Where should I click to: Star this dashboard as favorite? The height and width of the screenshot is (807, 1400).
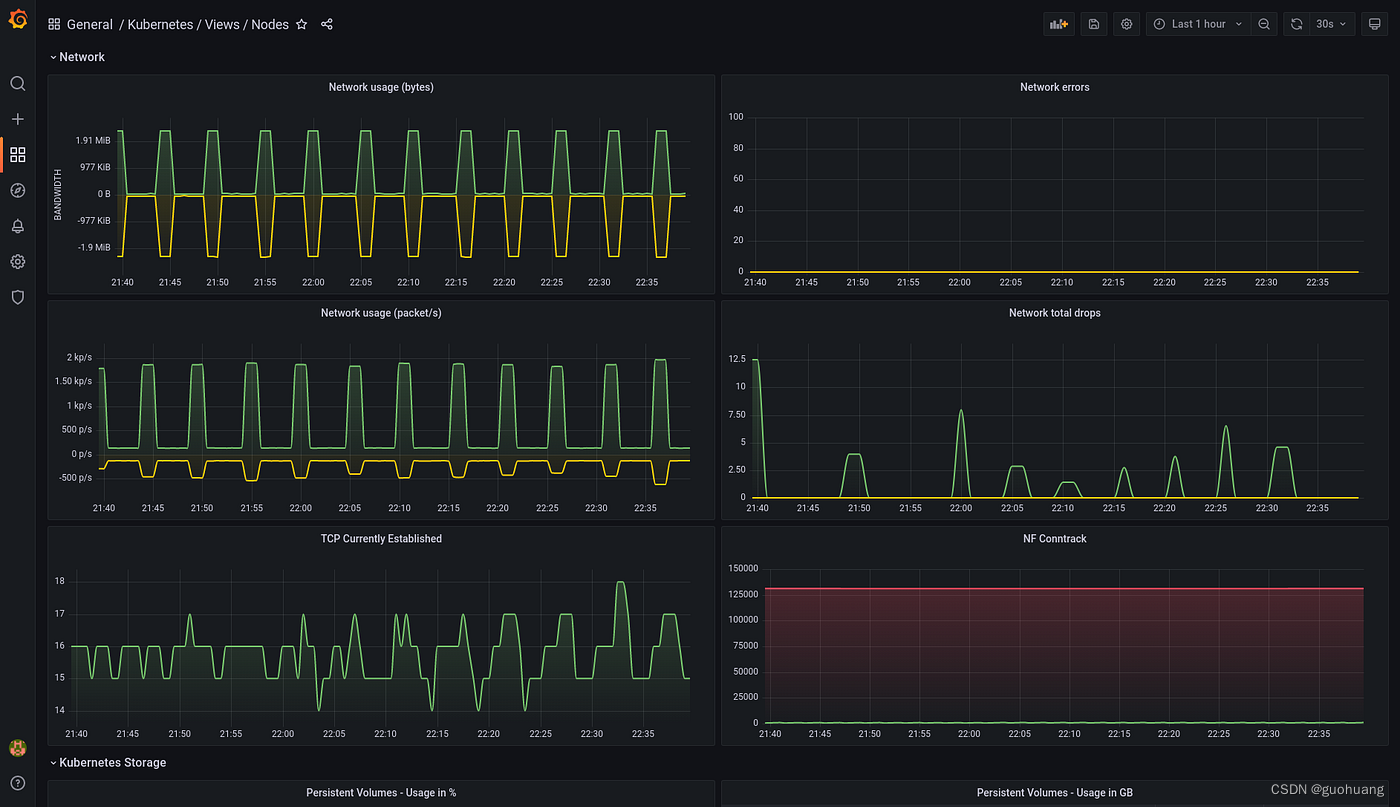click(302, 24)
